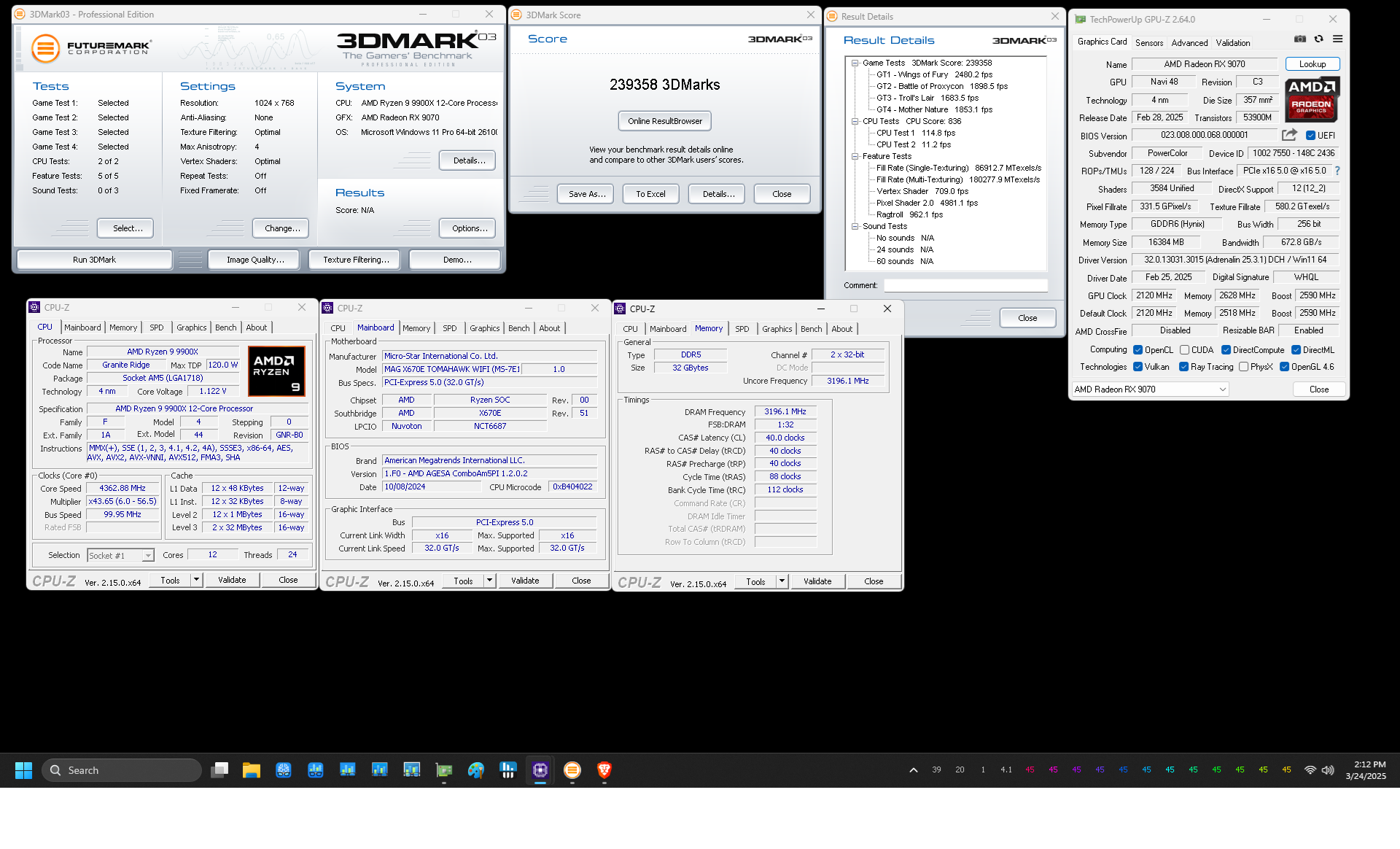
Task: Open the Windows Start menu
Action: pos(23,770)
